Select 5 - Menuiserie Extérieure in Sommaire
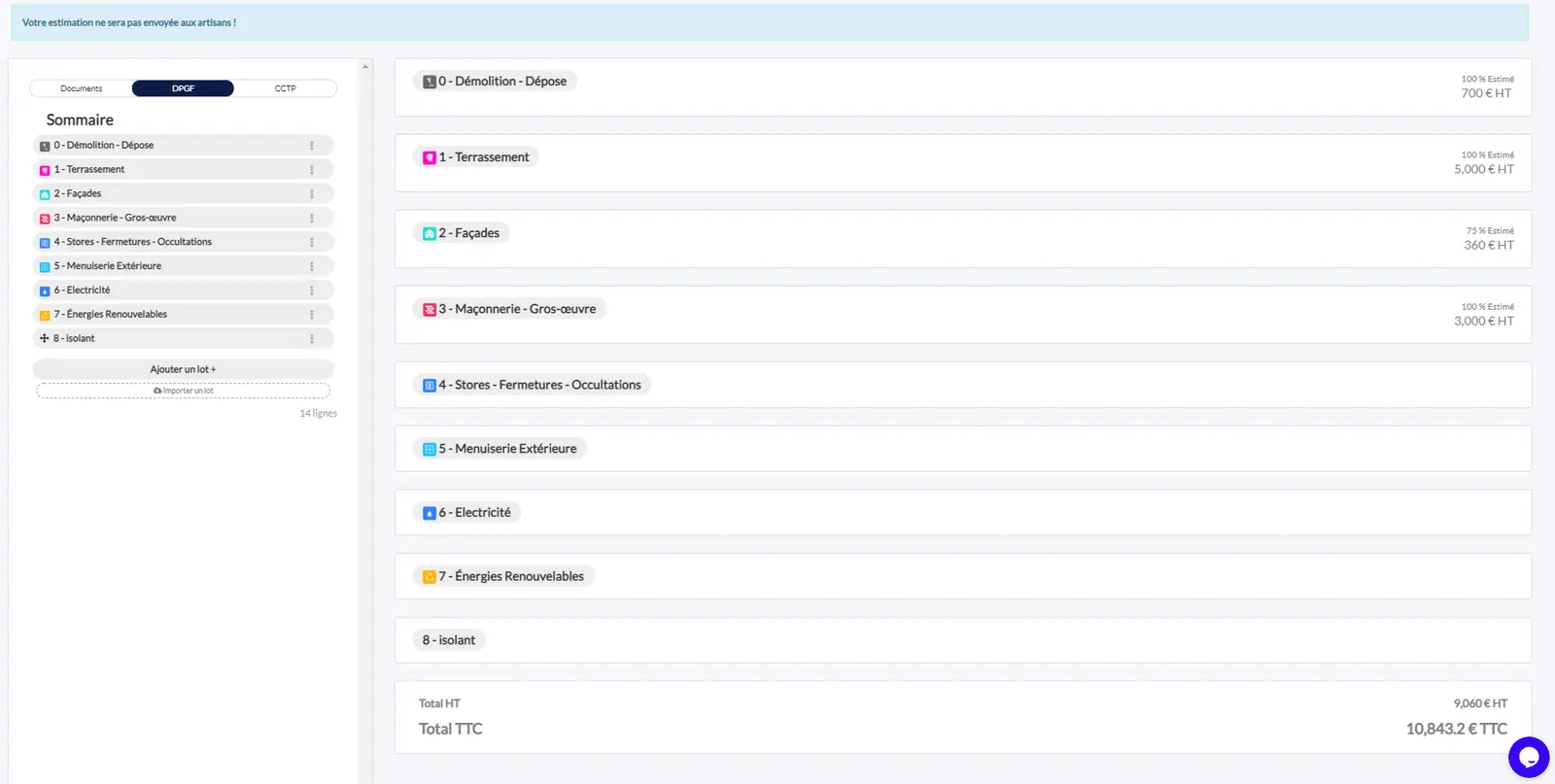Viewport: 1555px width, 784px height. 183,266
